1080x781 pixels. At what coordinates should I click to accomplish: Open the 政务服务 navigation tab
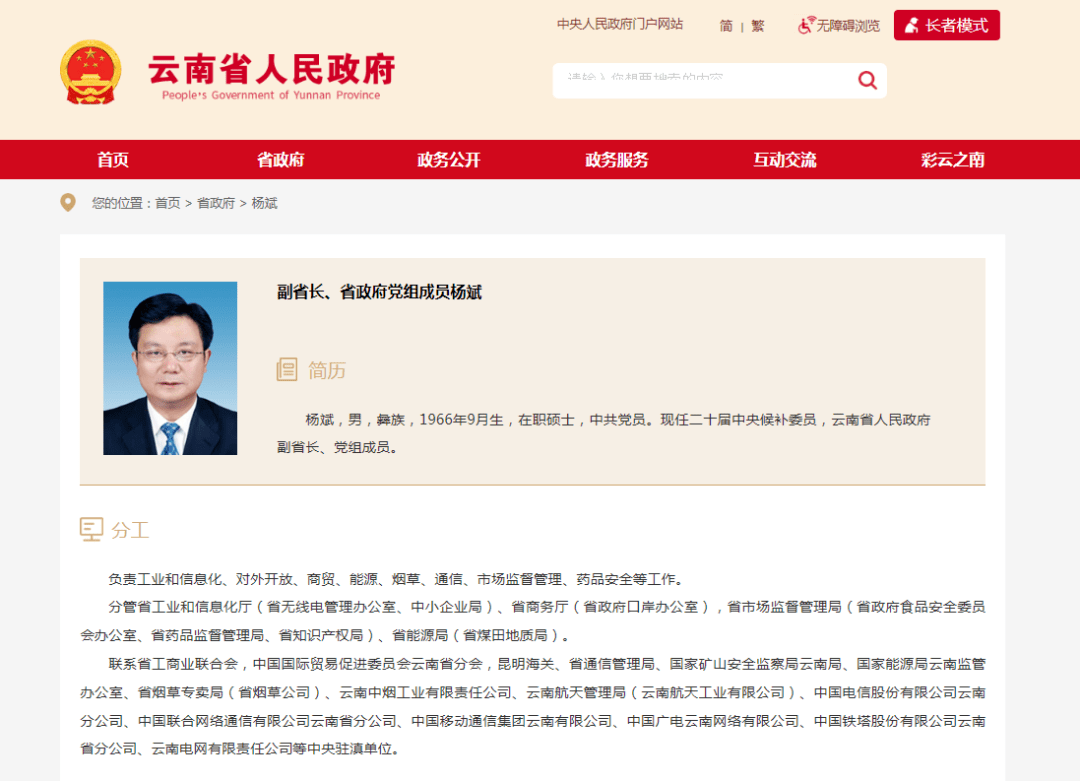pos(616,160)
